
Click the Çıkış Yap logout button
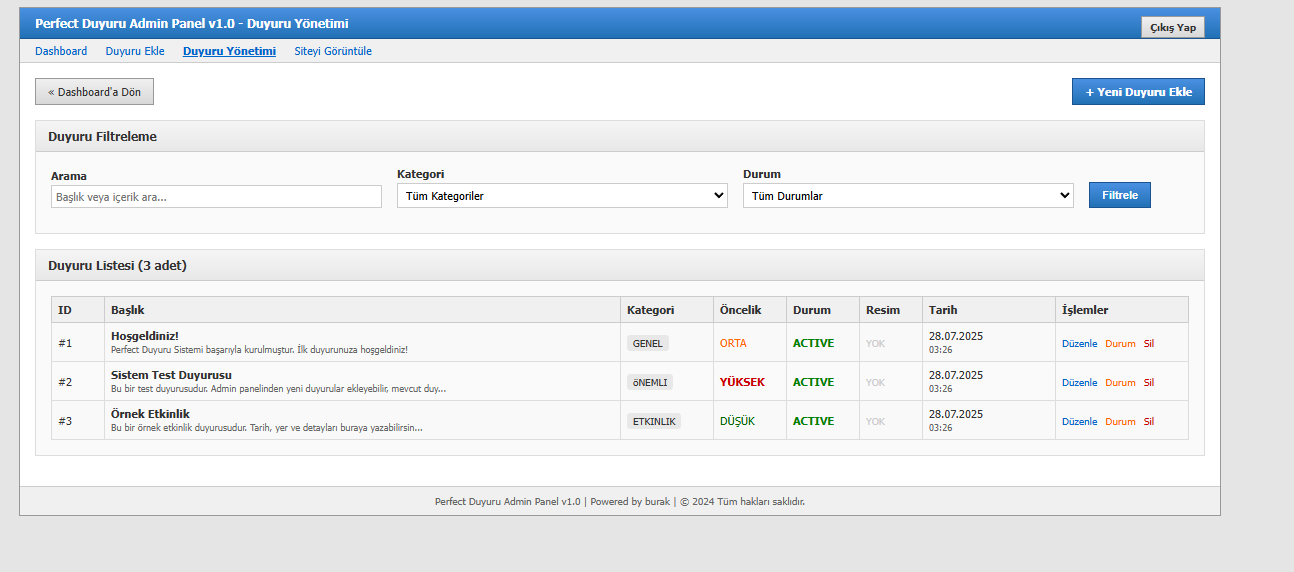(1172, 27)
